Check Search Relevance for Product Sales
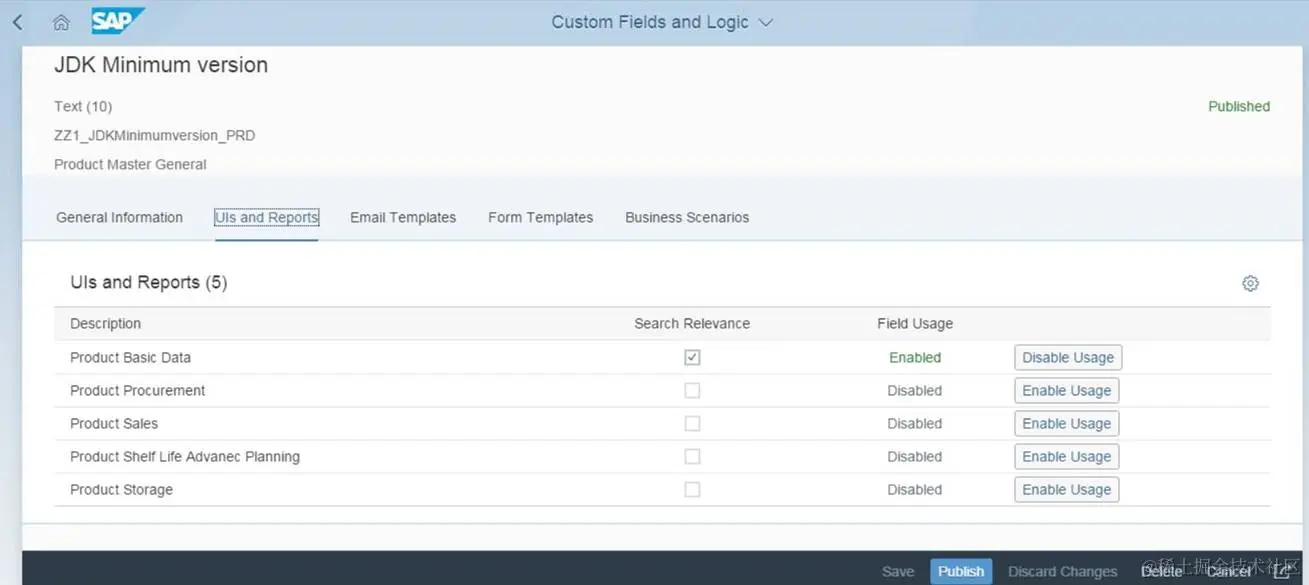This screenshot has width=1309, height=585. [x=692, y=423]
